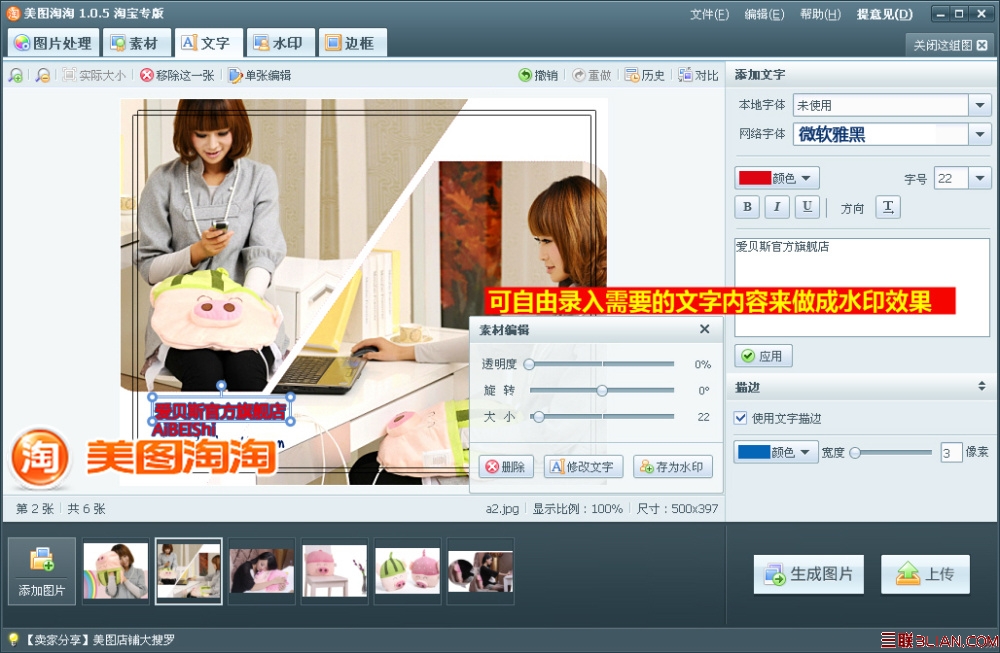Viewport: 1000px width, 653px height.
Task: Click the 爱贝斯官方旗舰店 text overlay on canvas
Action: pos(221,411)
